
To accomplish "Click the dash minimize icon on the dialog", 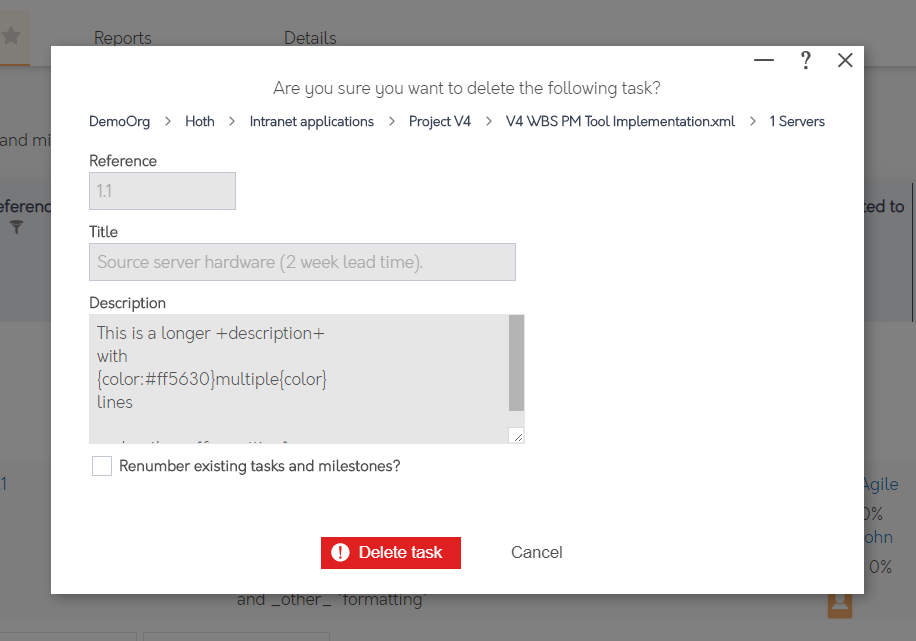I will click(x=763, y=60).
